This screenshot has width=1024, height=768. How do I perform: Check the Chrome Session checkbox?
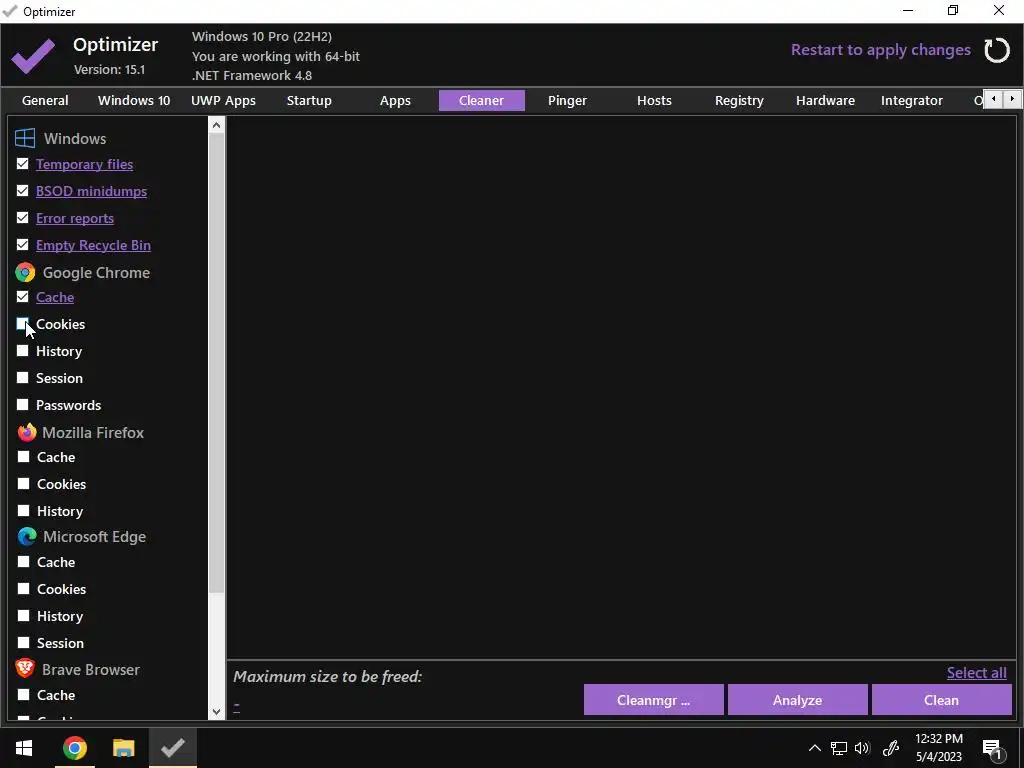tap(23, 378)
